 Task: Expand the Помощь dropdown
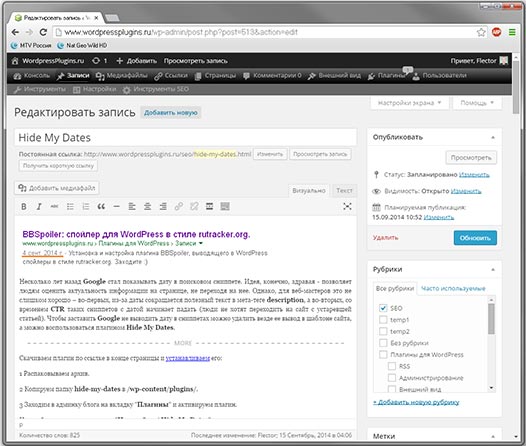tap(477, 103)
